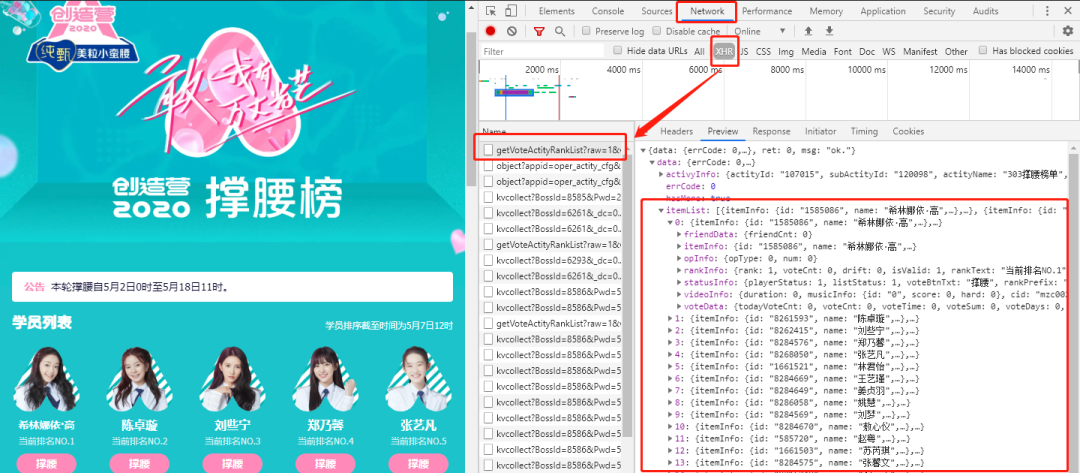Enable the Preserve log checkbox
Viewport: 1080px width, 473px height.
(586, 31)
